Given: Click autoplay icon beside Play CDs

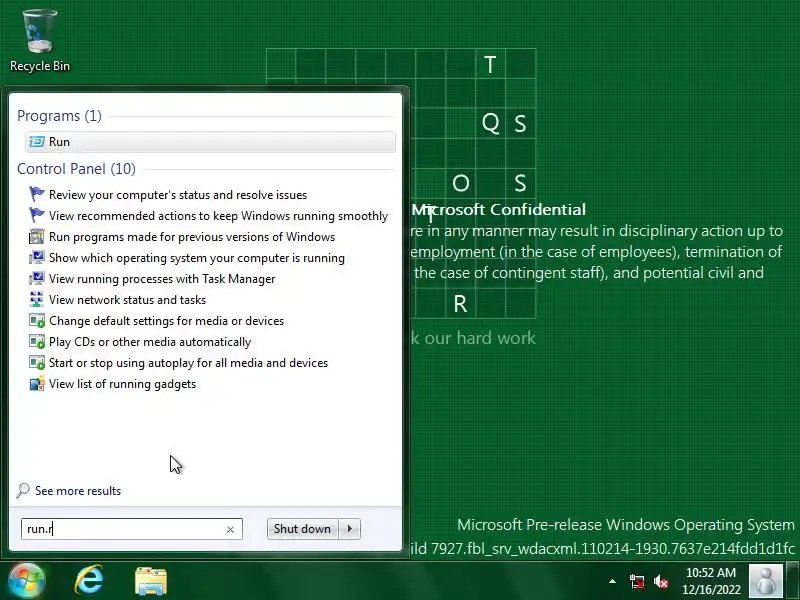Looking at the screenshot, I should pyautogui.click(x=37, y=342).
